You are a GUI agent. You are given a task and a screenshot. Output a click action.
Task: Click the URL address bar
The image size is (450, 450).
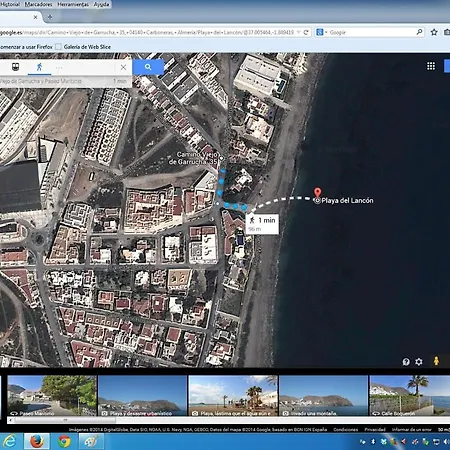point(147,32)
